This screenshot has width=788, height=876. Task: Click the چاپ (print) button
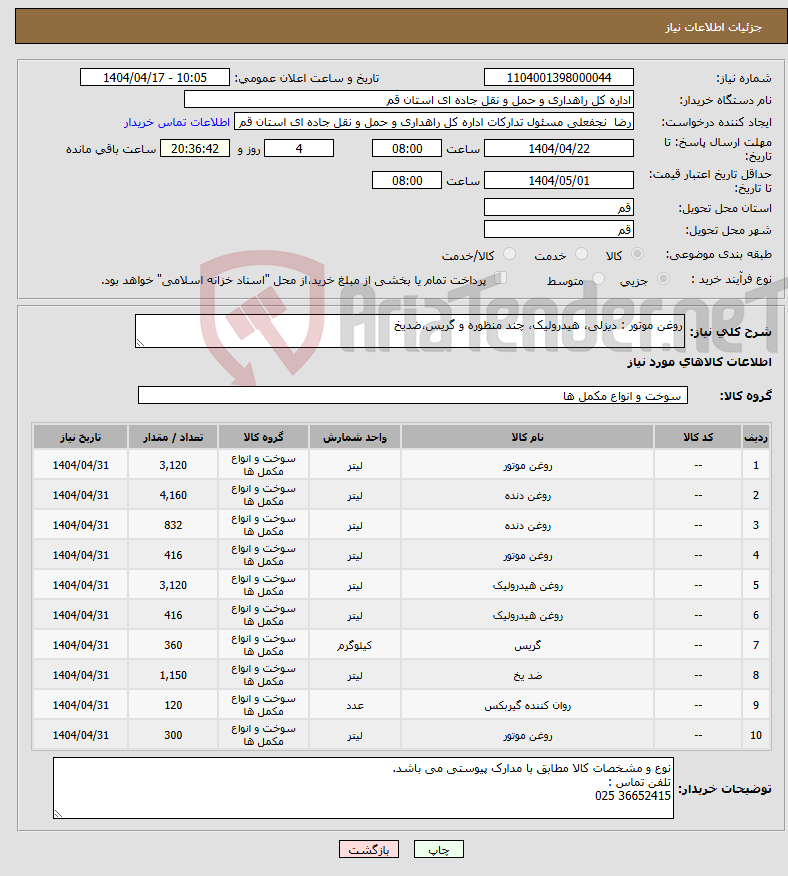pos(439,849)
